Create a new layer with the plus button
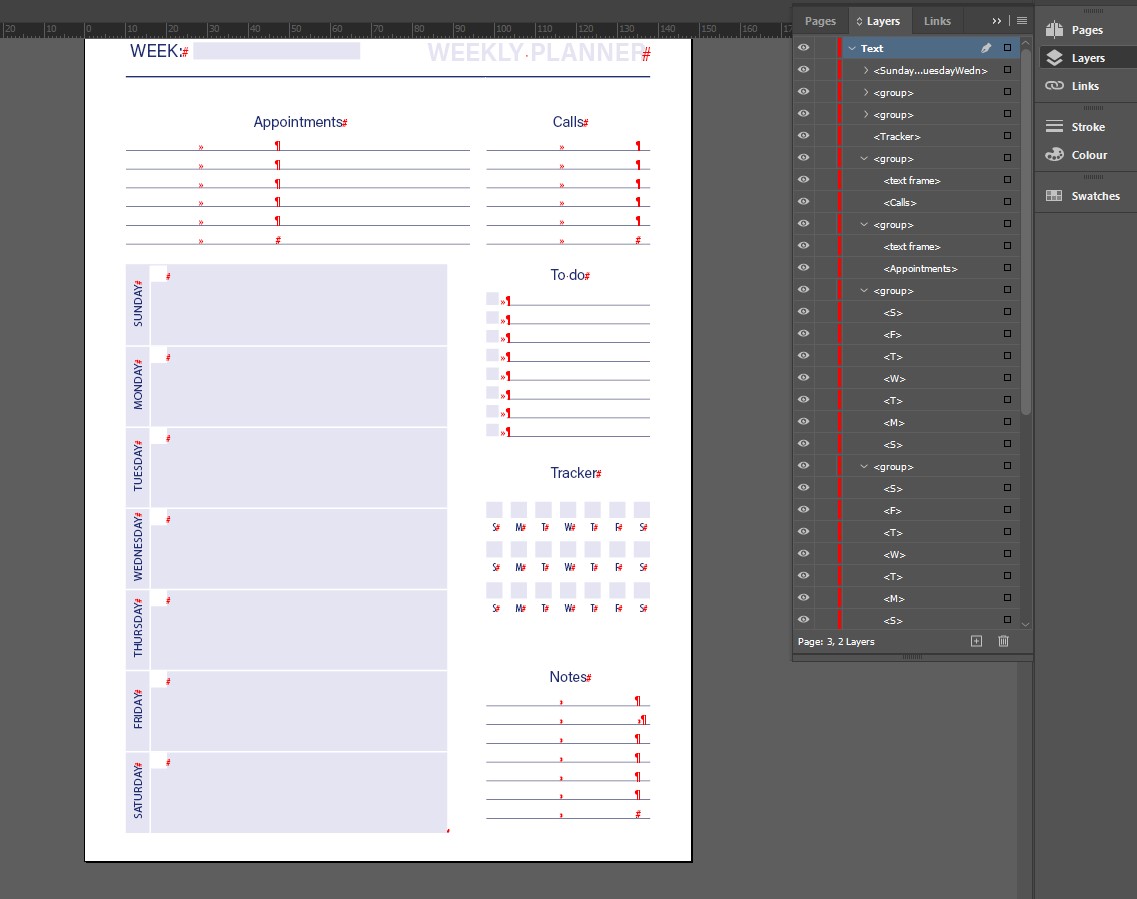Screen dimensions: 1137x899 point(975,641)
